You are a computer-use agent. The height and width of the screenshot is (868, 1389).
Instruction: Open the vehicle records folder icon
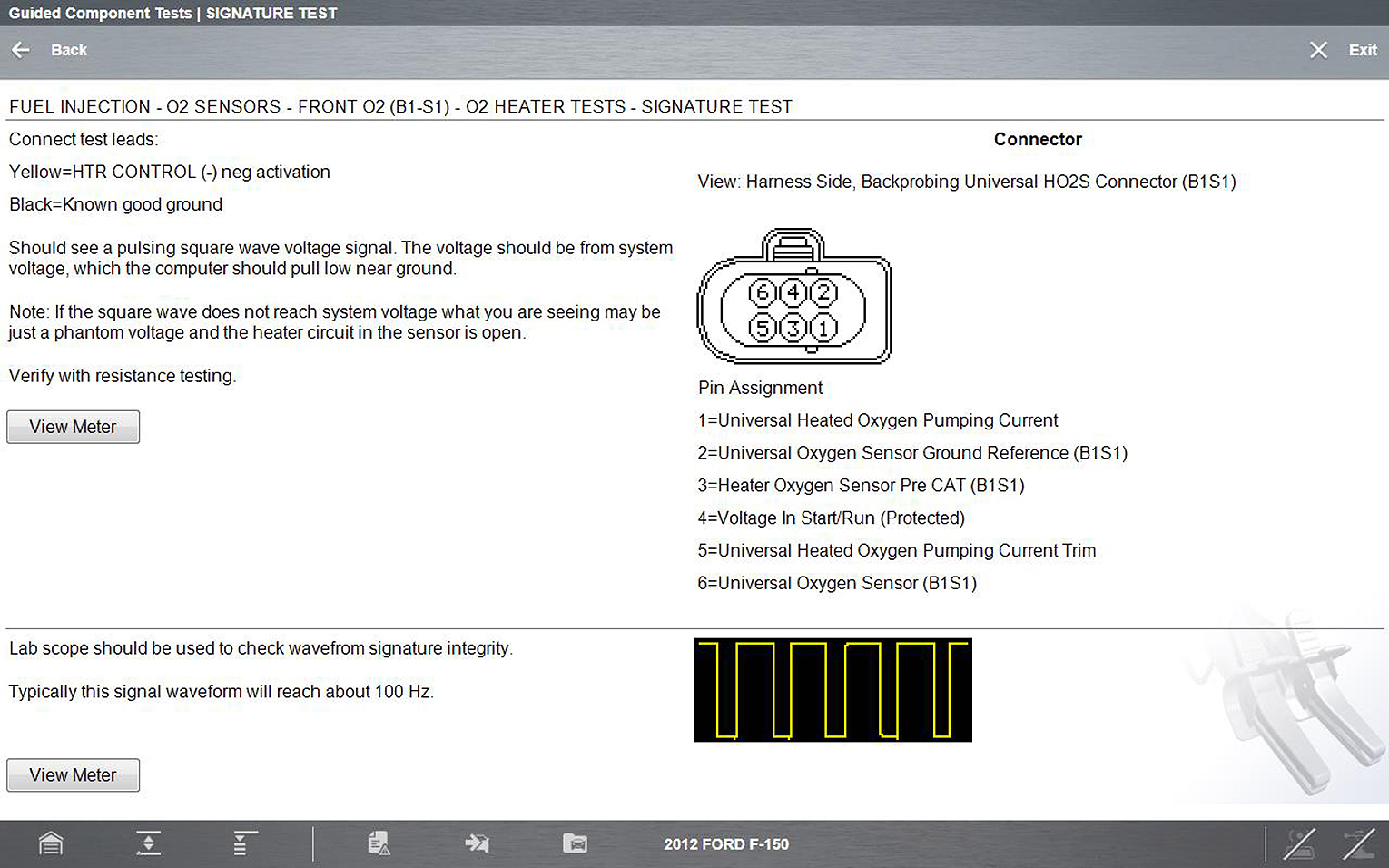pos(575,843)
